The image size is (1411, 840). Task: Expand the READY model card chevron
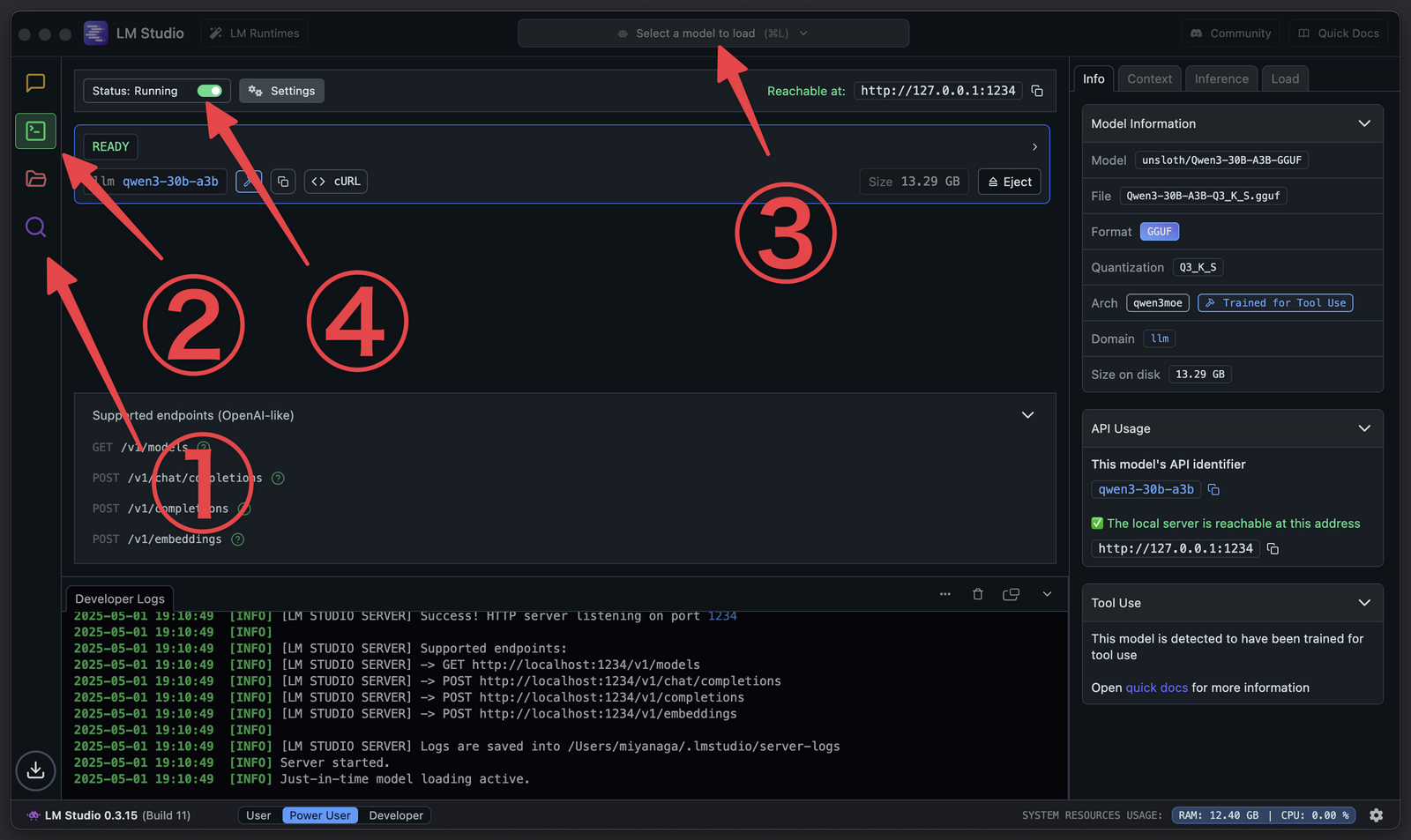1034,146
